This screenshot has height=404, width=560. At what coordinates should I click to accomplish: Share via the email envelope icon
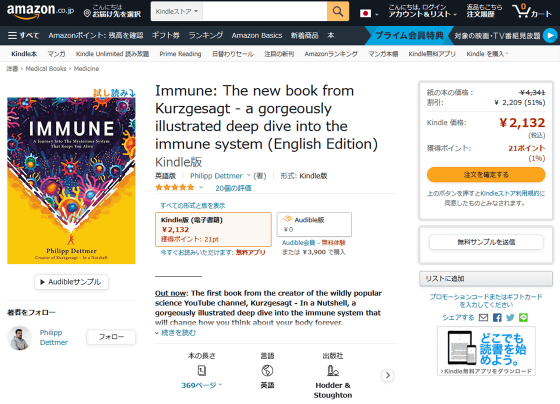pyautogui.click(x=483, y=318)
